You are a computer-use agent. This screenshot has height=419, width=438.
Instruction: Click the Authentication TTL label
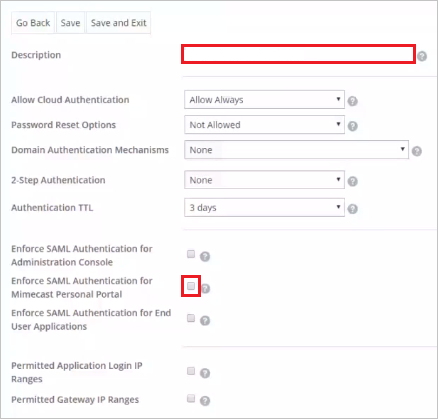[52, 208]
